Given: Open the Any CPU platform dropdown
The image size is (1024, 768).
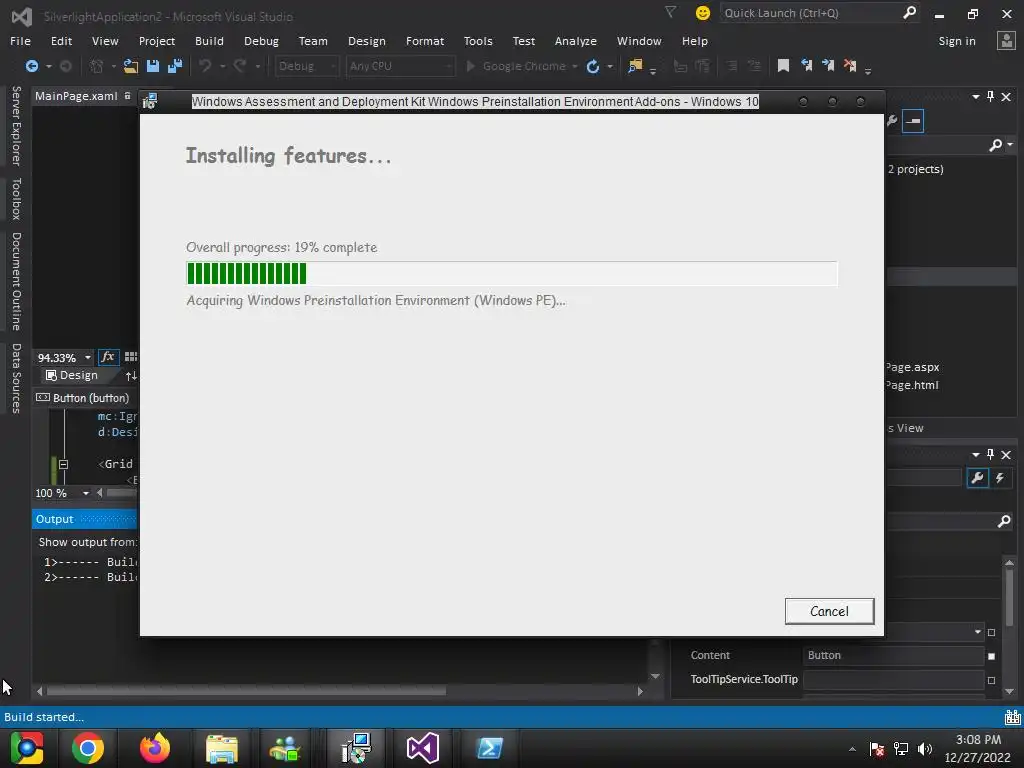Looking at the screenshot, I should (x=400, y=66).
